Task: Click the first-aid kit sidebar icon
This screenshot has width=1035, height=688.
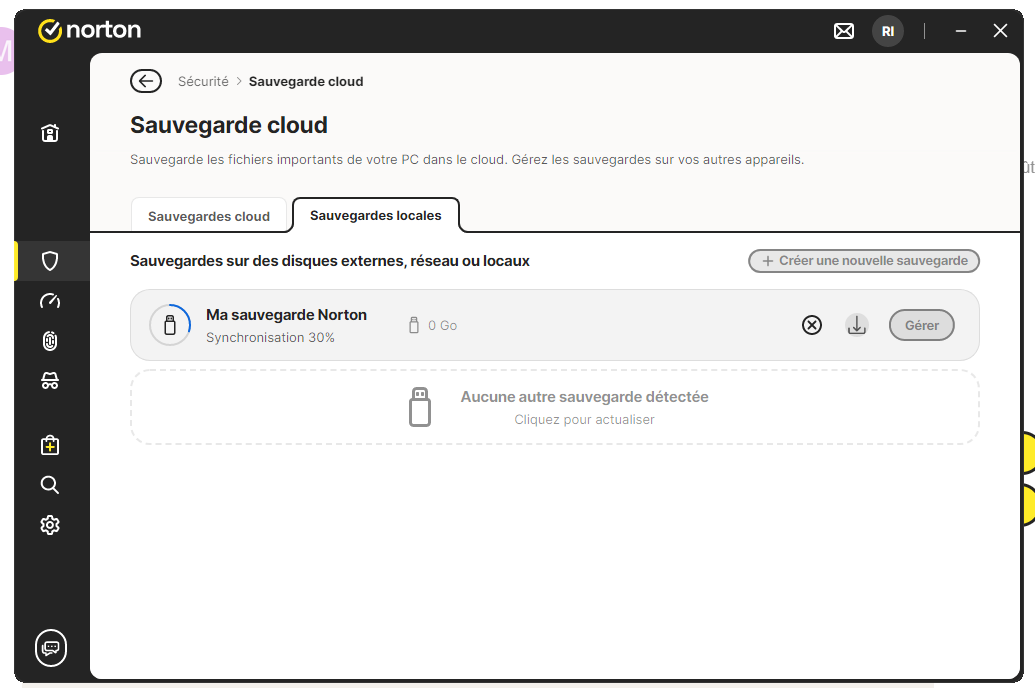Action: coord(50,445)
